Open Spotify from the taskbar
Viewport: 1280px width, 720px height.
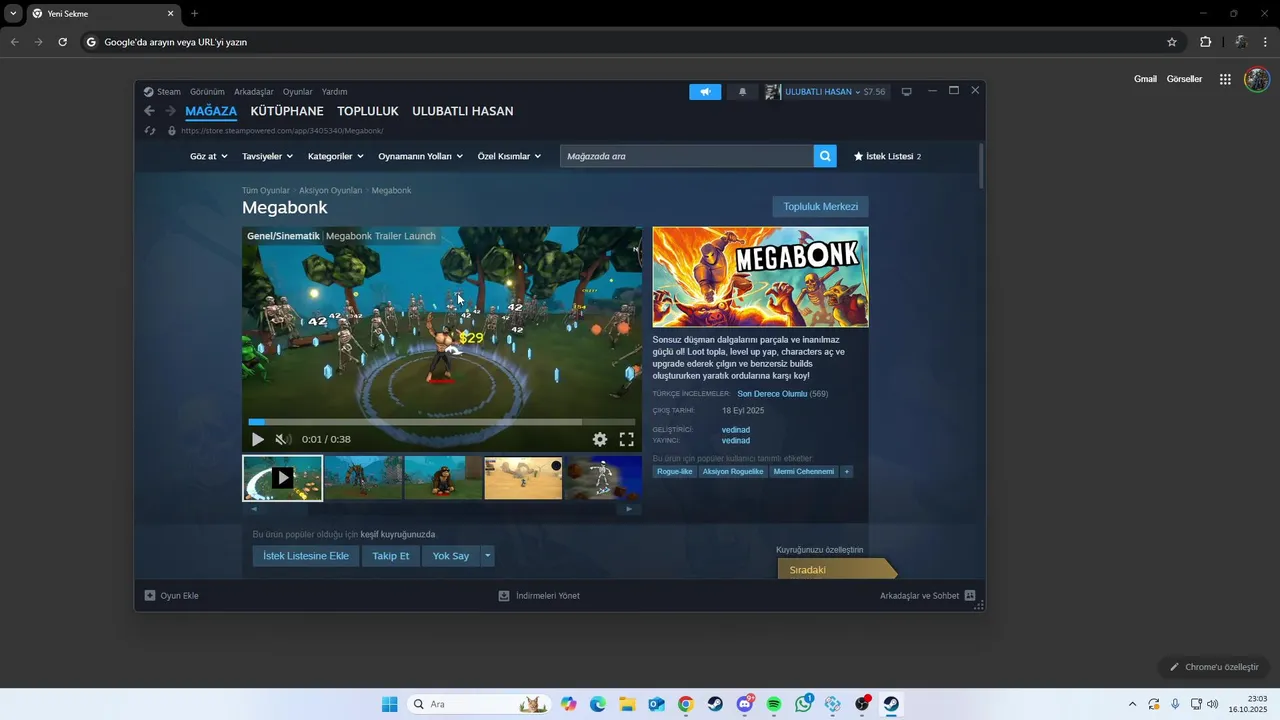click(774, 704)
